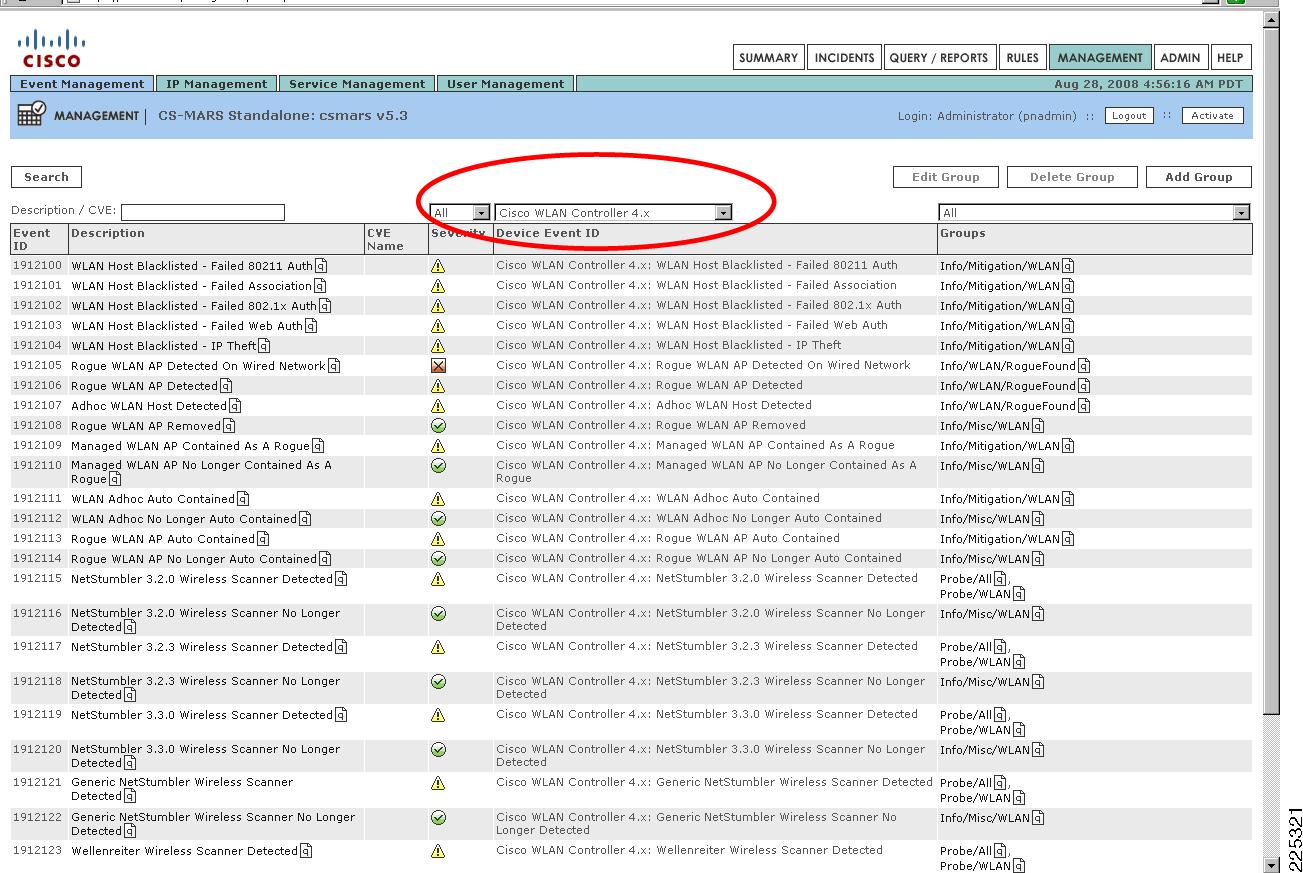Click the Activate button
This screenshot has height=873, width=1303.
[x=1212, y=116]
